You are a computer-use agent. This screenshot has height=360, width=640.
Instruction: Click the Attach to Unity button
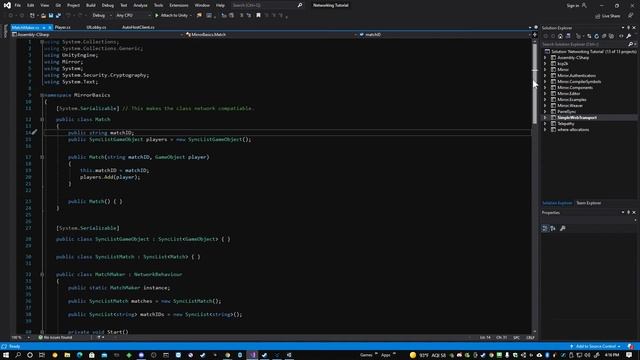172,16
